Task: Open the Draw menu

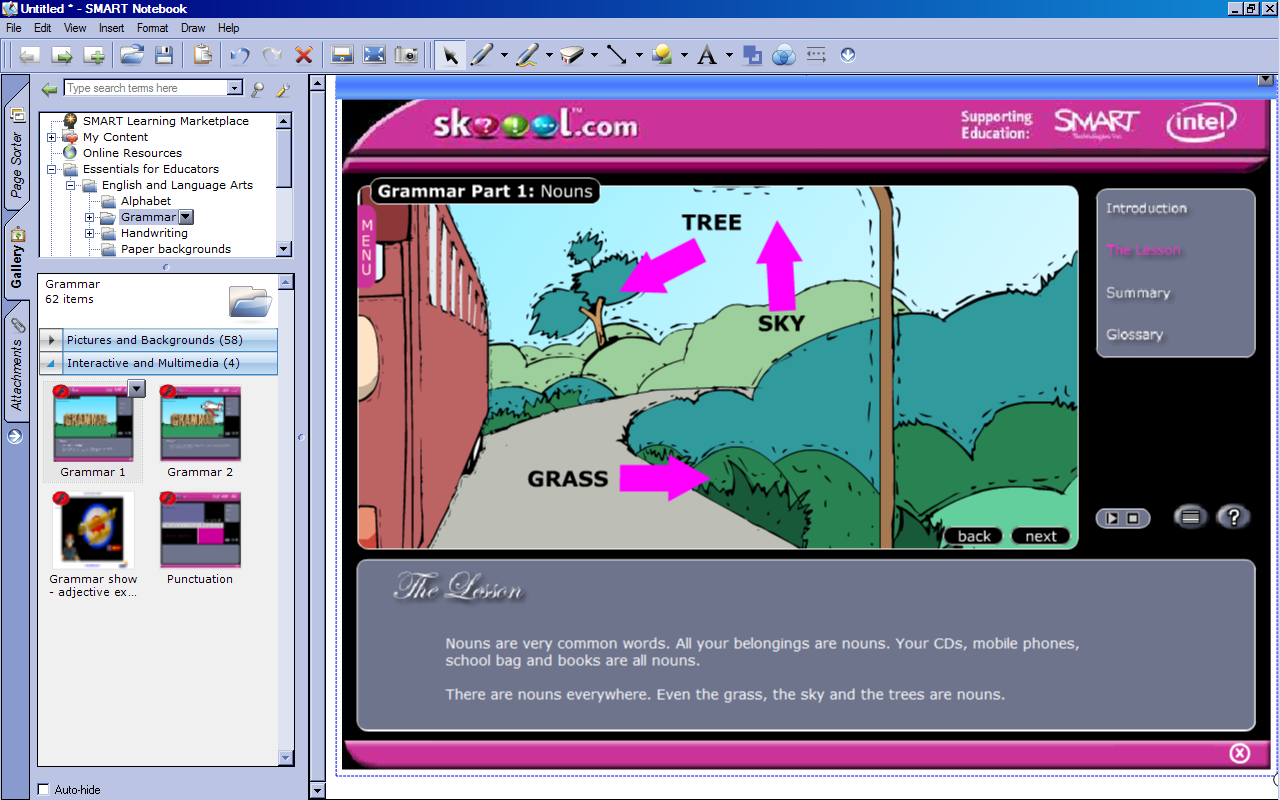Action: [x=193, y=28]
